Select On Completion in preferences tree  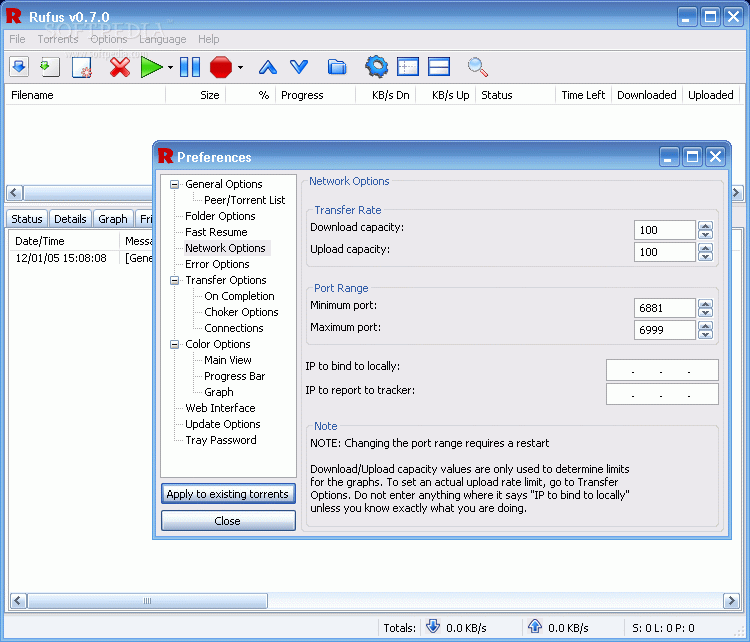click(239, 296)
